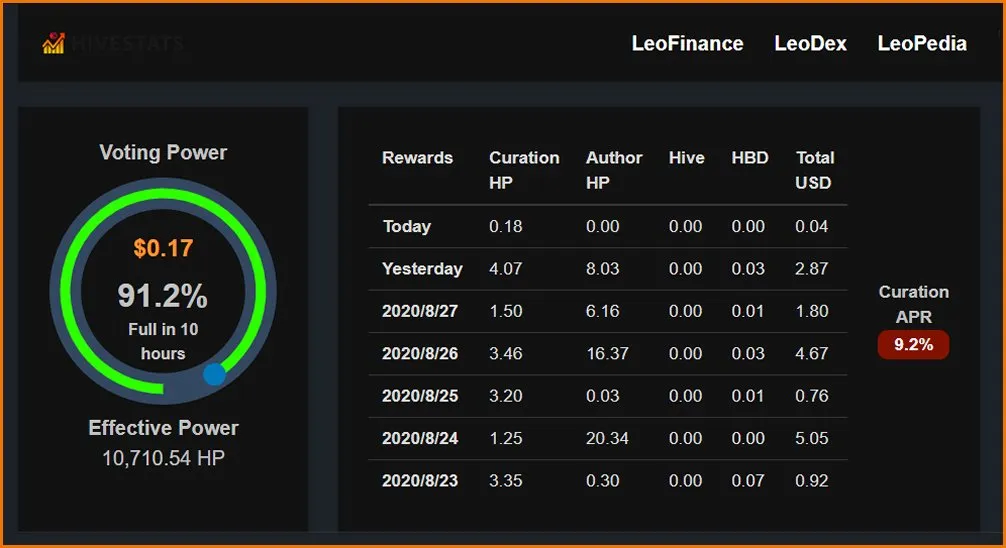
Task: Click the 0.30 author HP value
Action: [602, 481]
